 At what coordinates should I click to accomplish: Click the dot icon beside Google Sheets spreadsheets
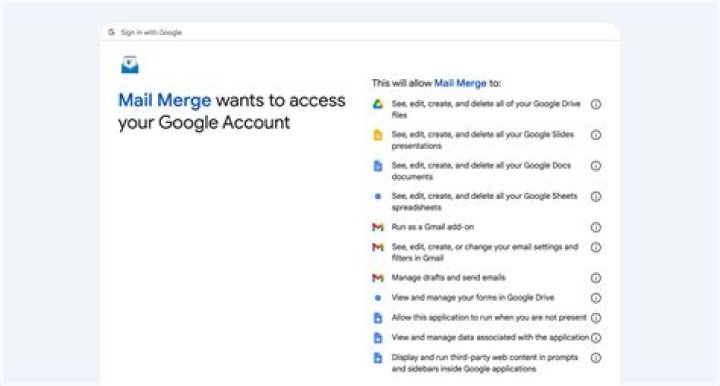click(377, 196)
